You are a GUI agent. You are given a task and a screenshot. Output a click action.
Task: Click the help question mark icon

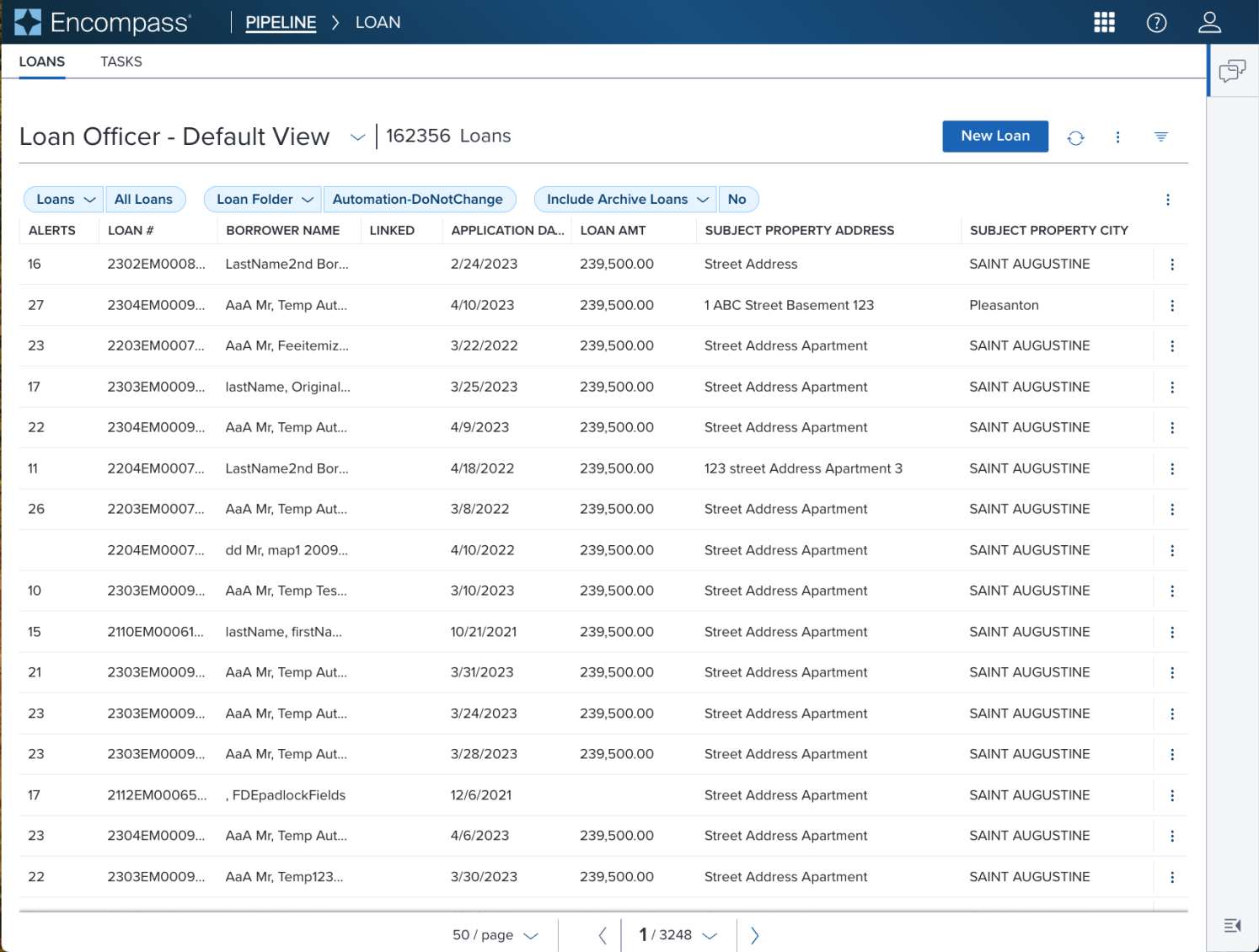(x=1156, y=23)
